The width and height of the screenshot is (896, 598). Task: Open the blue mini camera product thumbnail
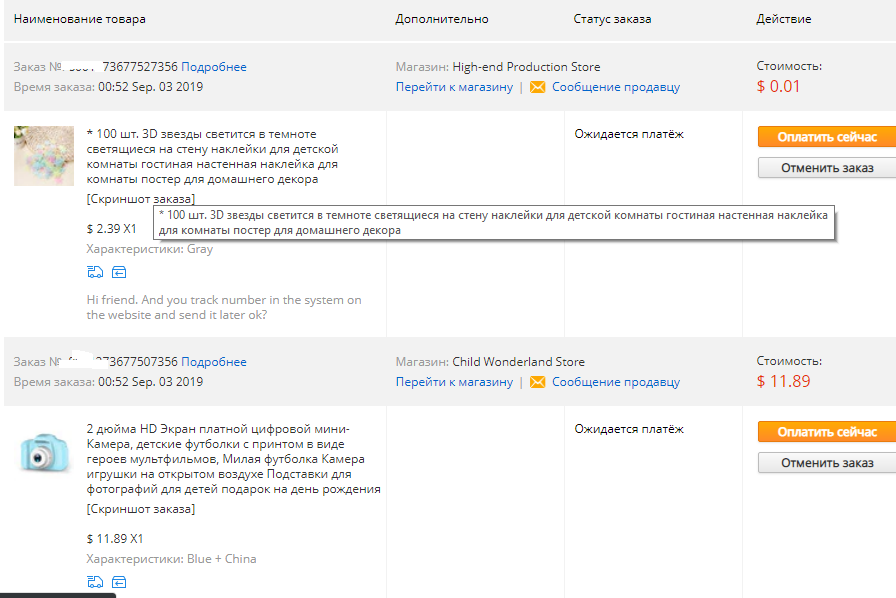coord(44,452)
